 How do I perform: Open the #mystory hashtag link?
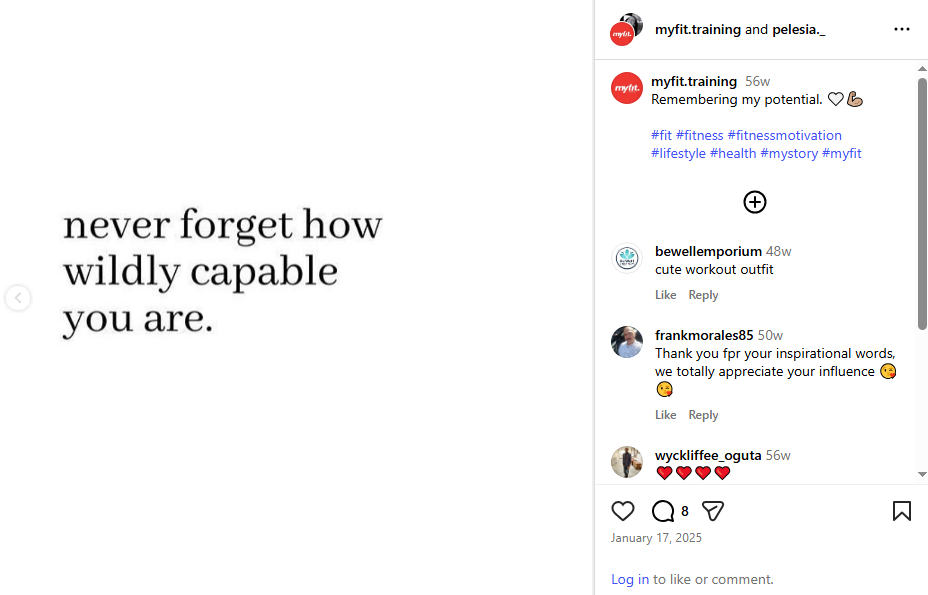789,153
